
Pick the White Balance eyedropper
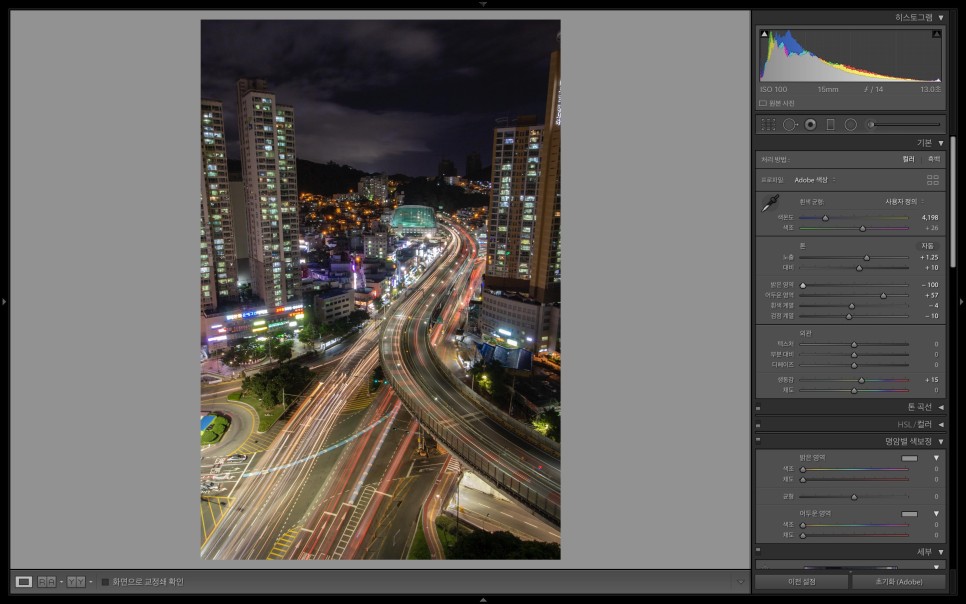tap(770, 203)
